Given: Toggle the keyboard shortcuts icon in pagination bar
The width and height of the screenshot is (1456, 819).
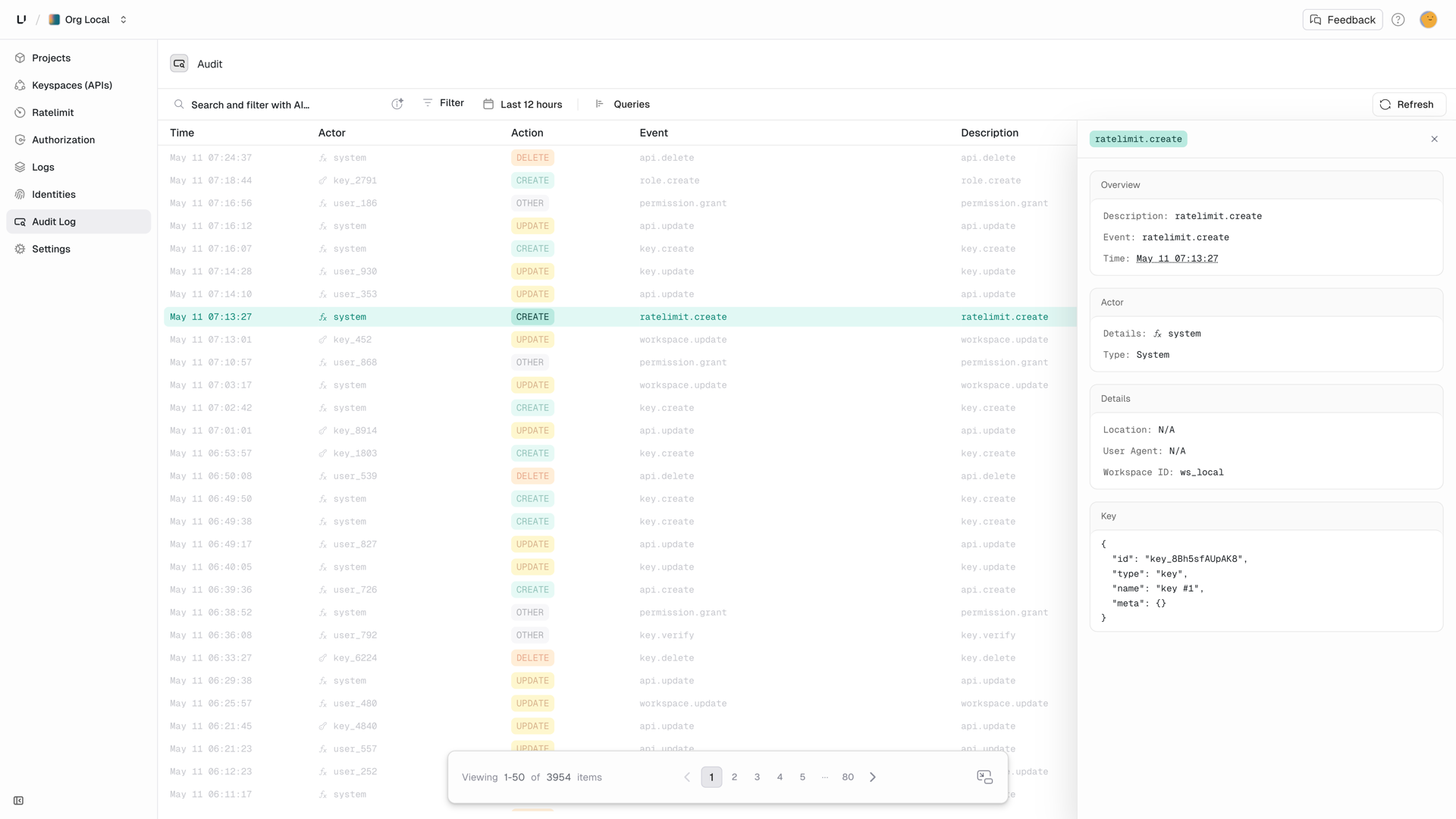Looking at the screenshot, I should [984, 777].
